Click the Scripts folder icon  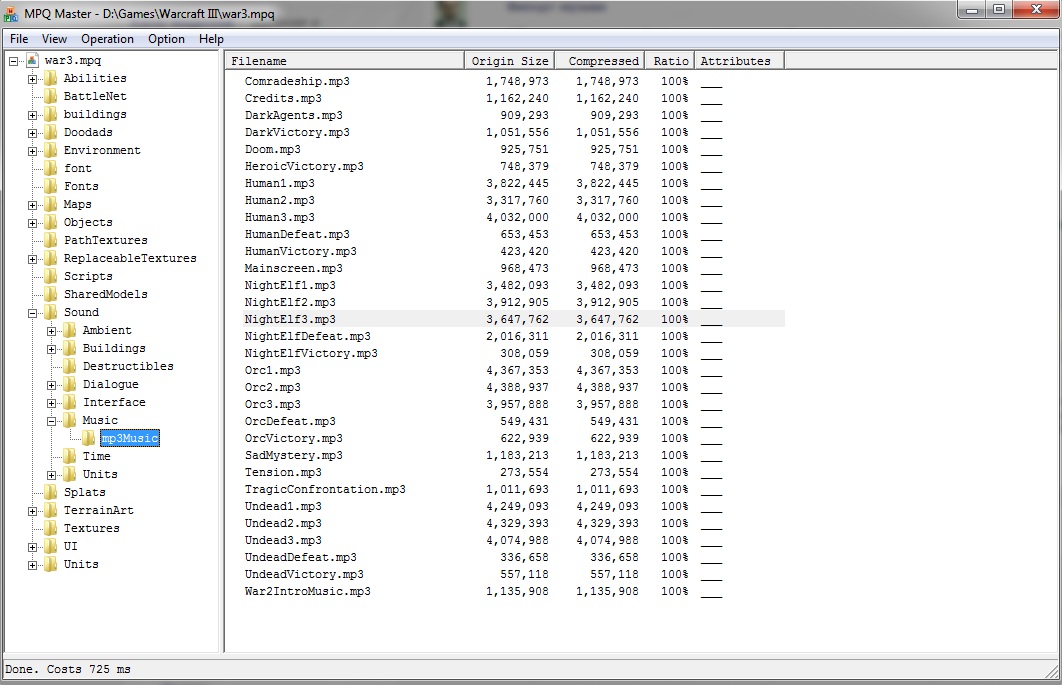(x=51, y=276)
